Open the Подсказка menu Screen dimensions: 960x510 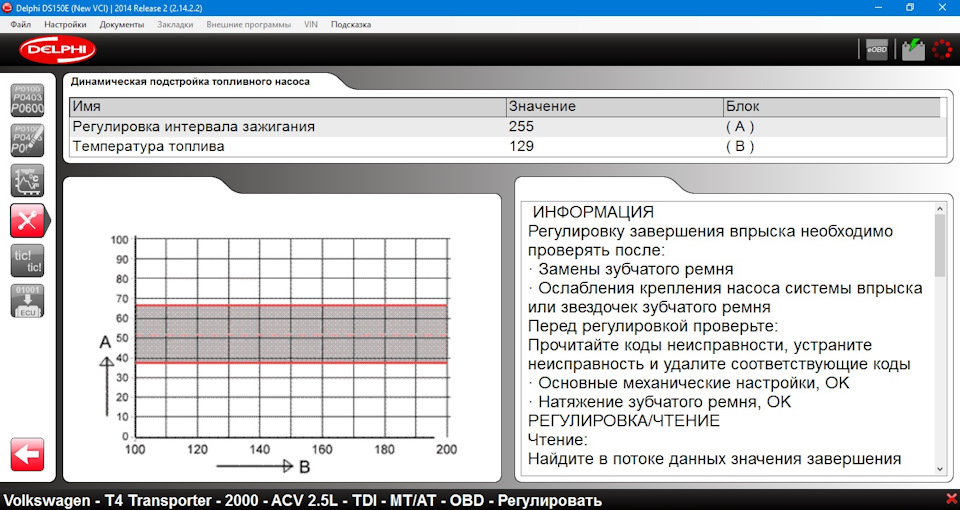click(x=351, y=24)
